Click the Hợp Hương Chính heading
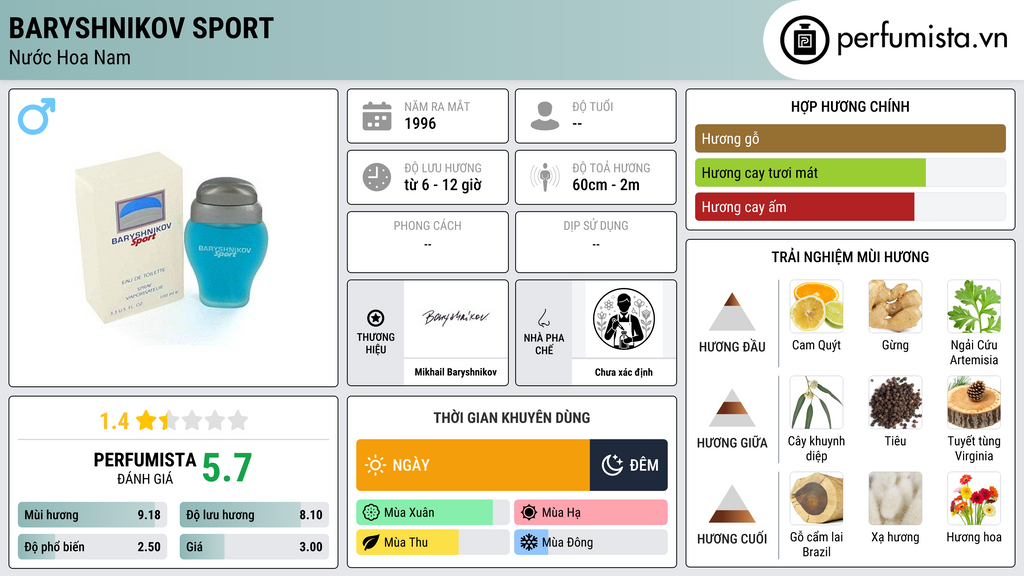 pos(850,106)
